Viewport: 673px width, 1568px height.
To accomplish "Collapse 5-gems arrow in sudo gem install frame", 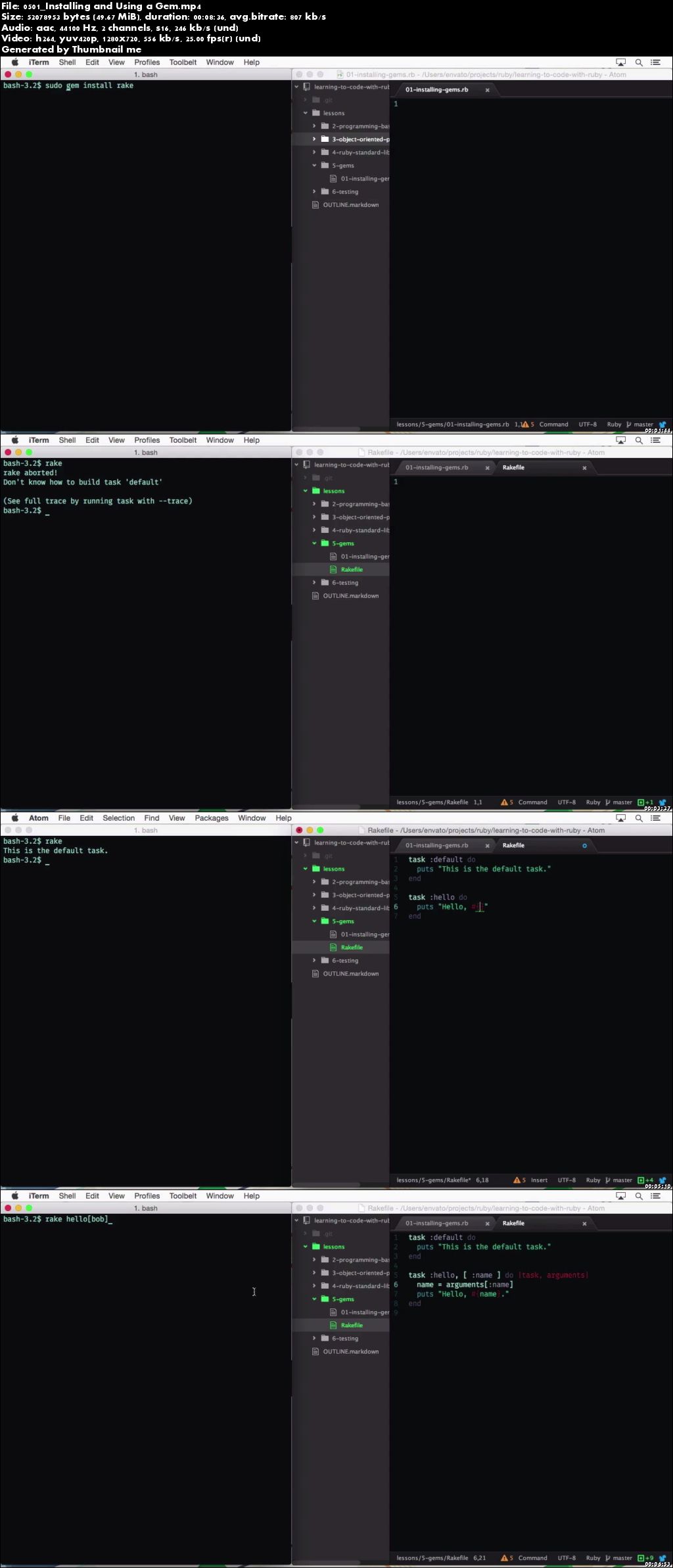I will coord(314,166).
